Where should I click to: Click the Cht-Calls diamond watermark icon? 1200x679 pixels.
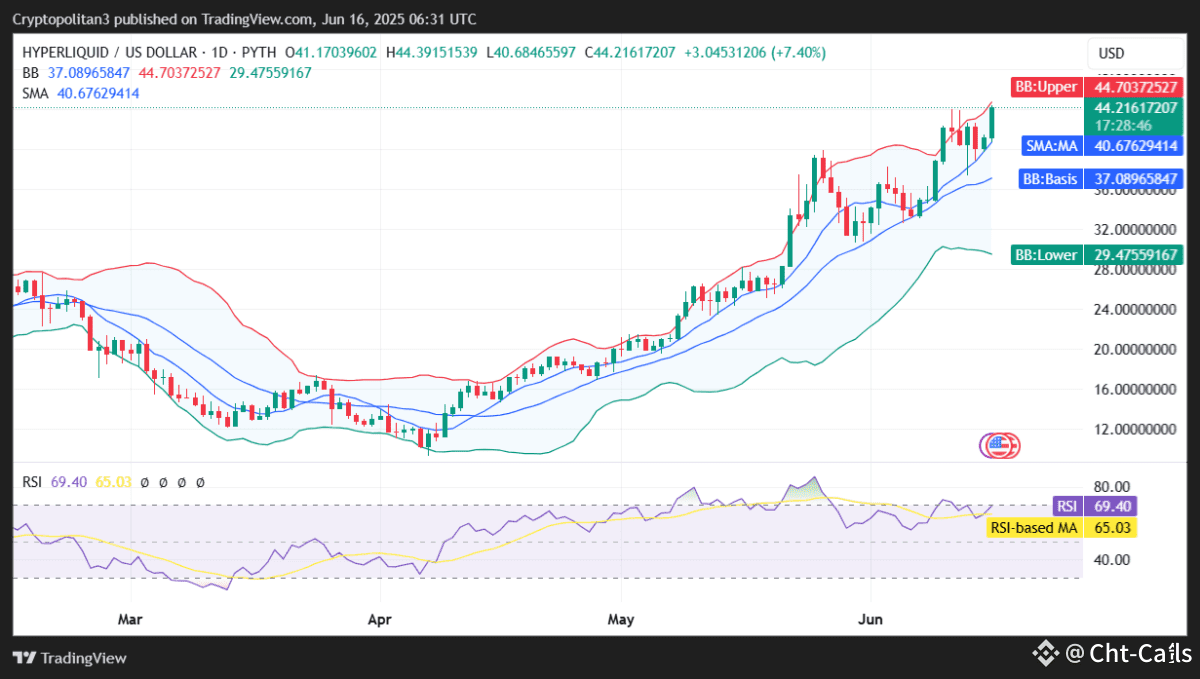(1044, 655)
